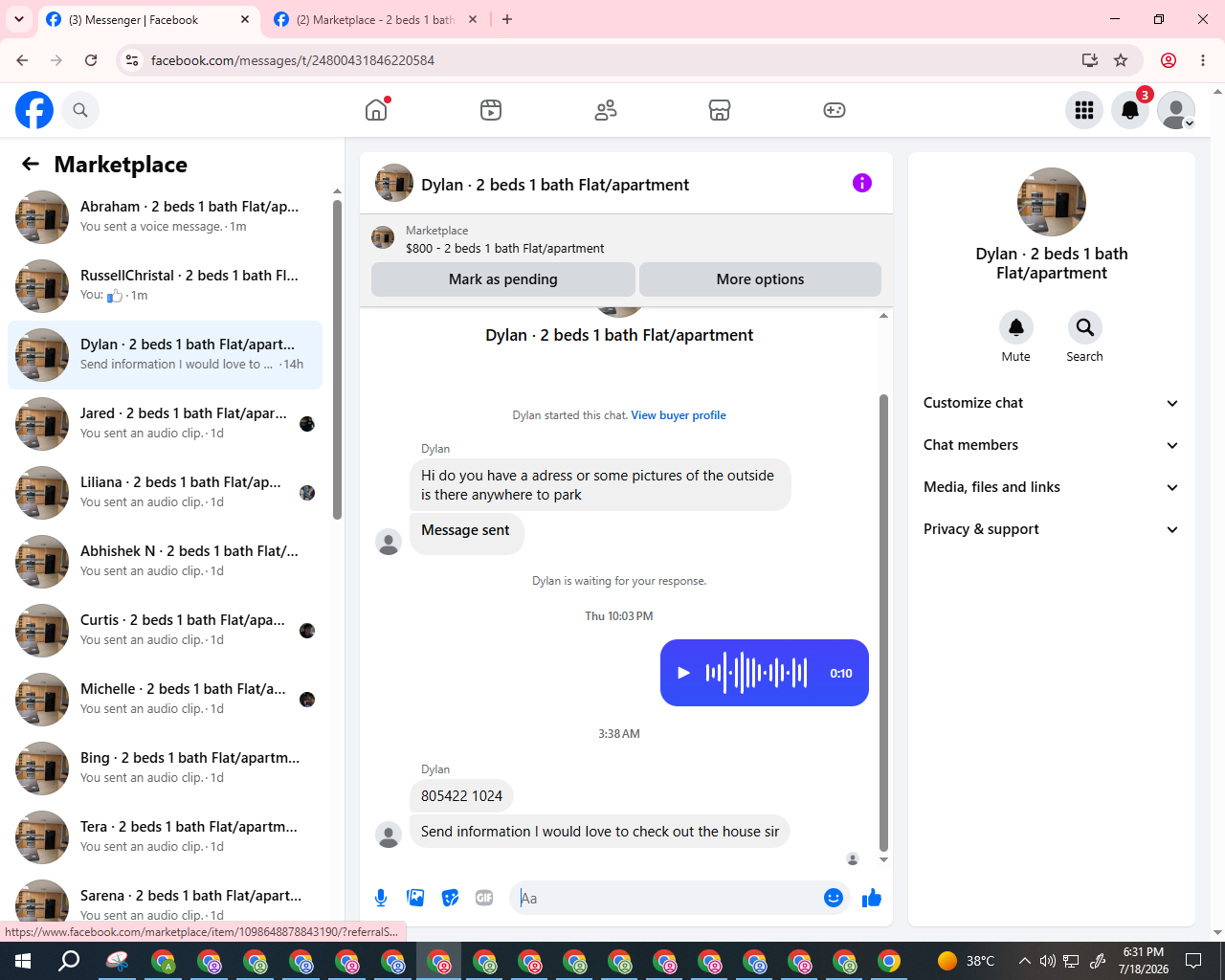The height and width of the screenshot is (980, 1225).
Task: Reload the page
Action: pyautogui.click(x=91, y=60)
